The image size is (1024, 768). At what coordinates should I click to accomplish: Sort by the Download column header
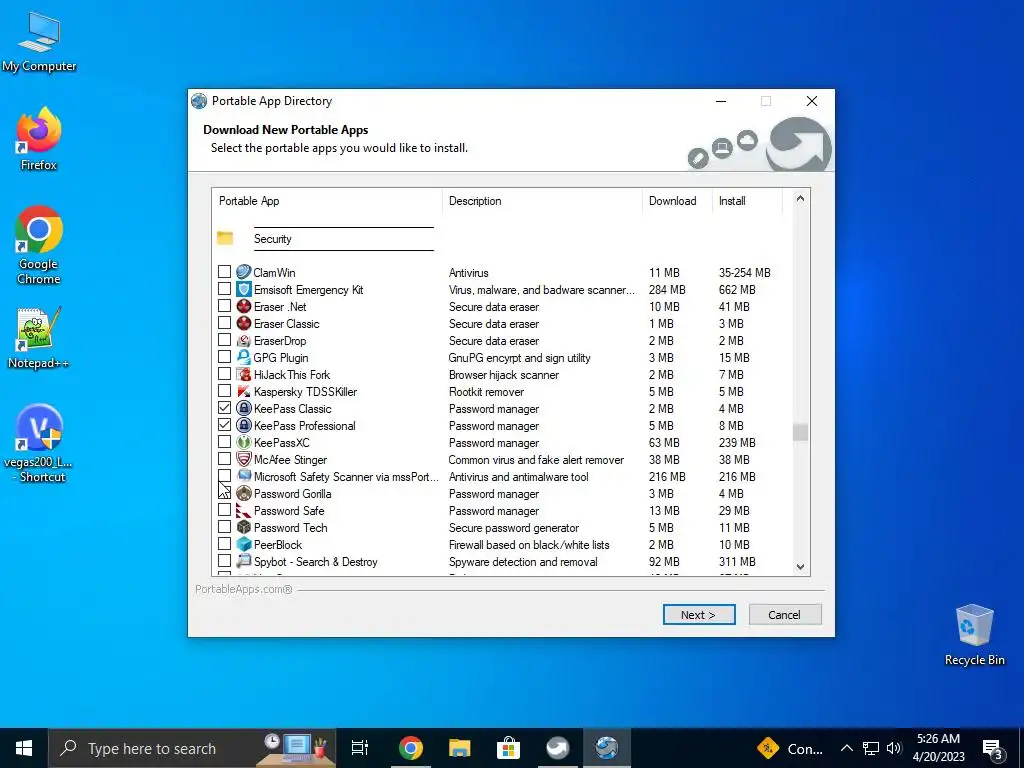(677, 200)
